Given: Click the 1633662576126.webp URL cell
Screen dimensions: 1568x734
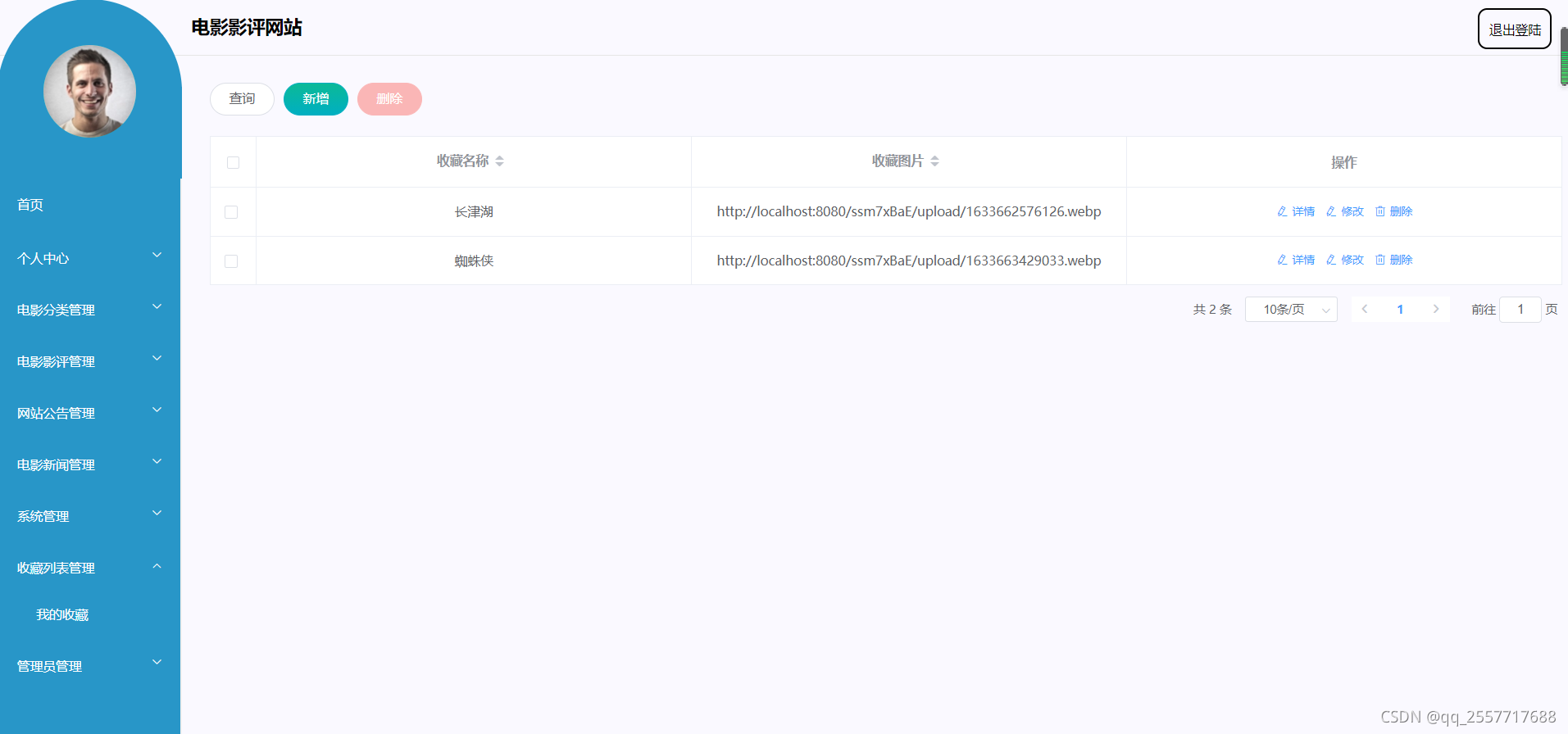Looking at the screenshot, I should (909, 211).
